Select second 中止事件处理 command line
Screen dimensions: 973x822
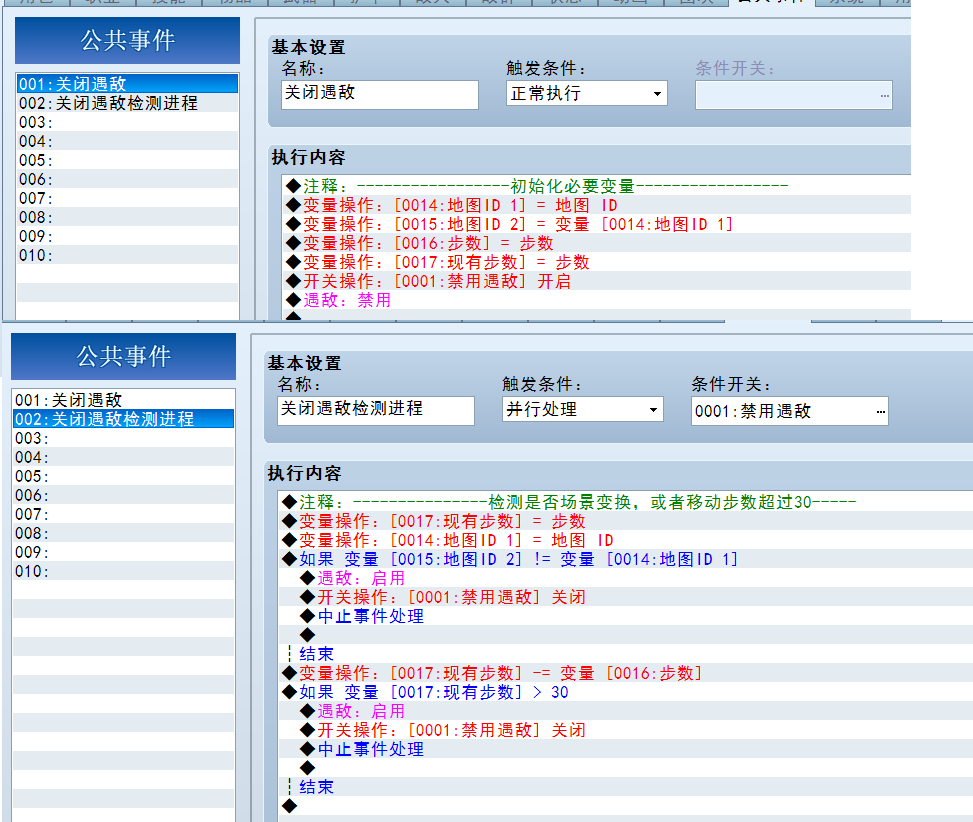click(x=626, y=749)
